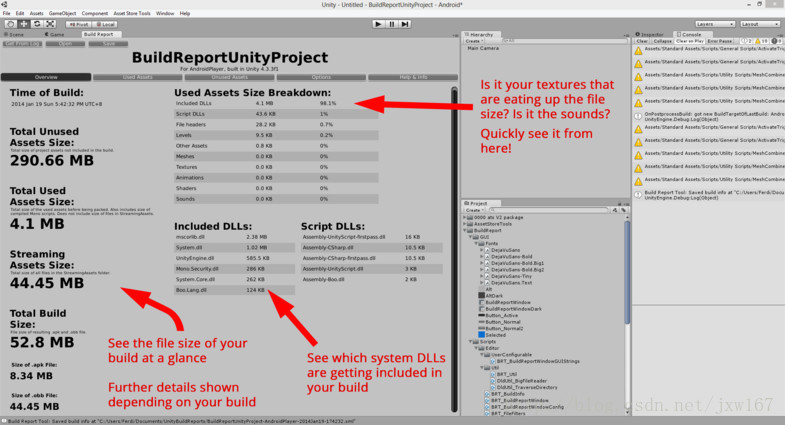Image resolution: width=785 pixels, height=425 pixels.
Task: Select the Move tool in the toolbar
Action: point(24,24)
